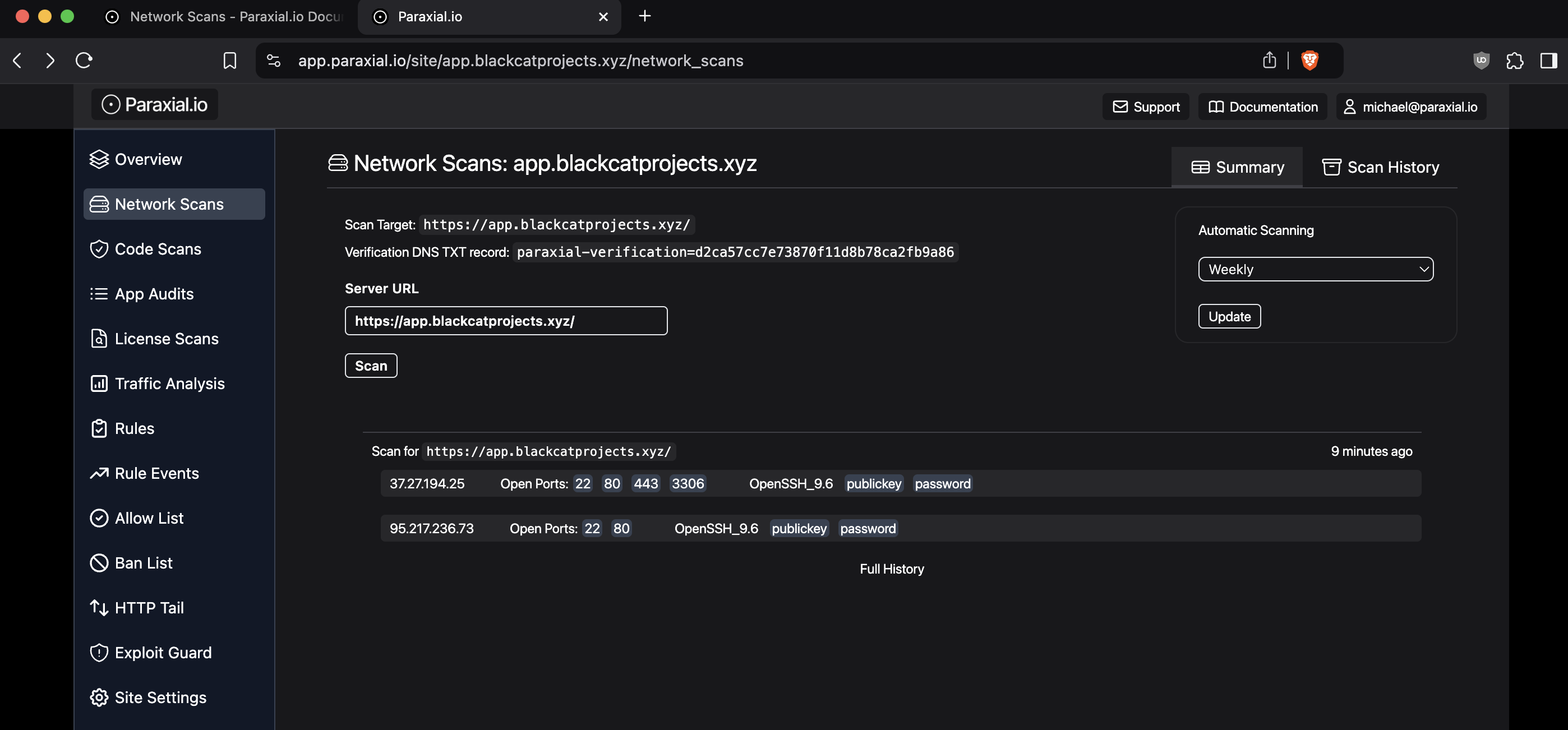Click OpenSSH_9.6 text for 95.217.236.73
The width and height of the screenshot is (1568, 730).
717,529
